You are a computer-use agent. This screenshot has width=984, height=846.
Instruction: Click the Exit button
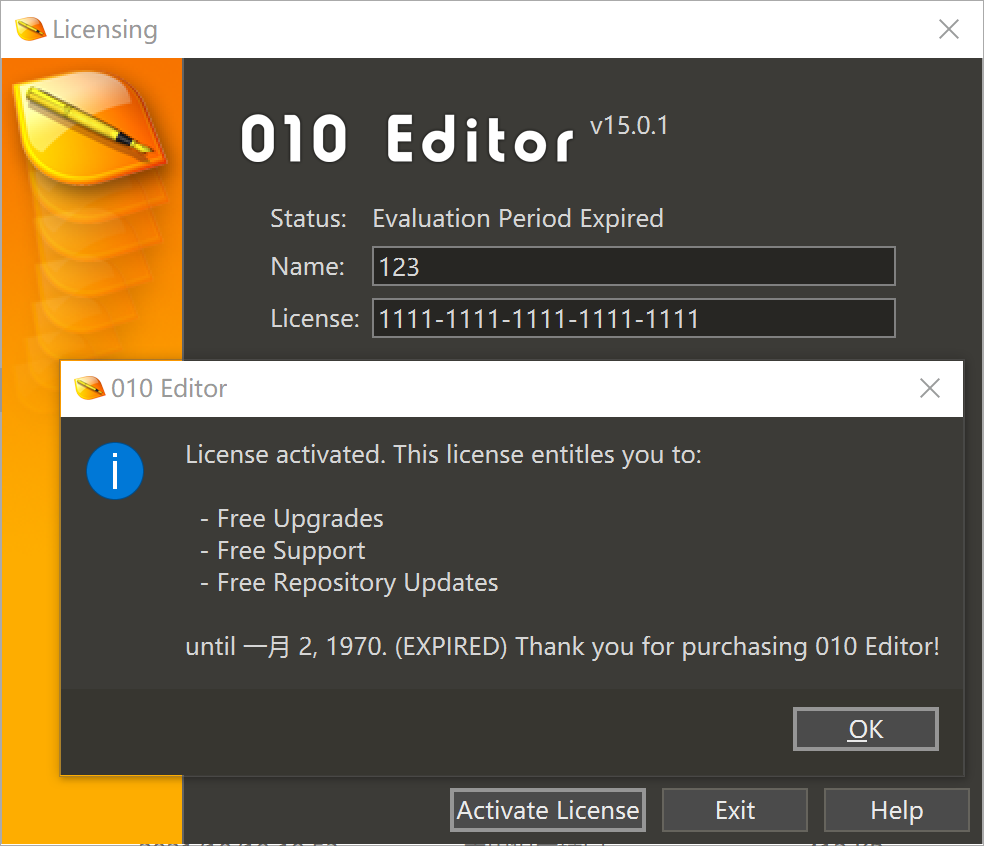coord(735,810)
